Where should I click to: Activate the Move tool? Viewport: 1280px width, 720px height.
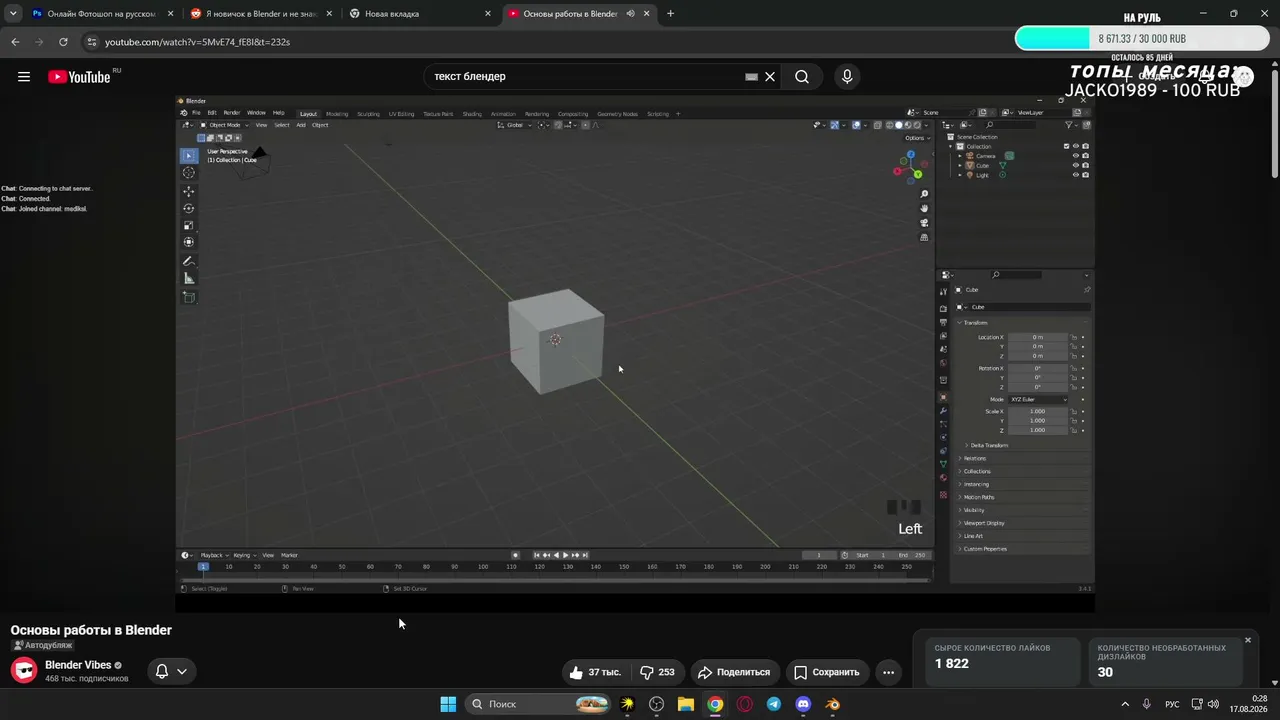(x=188, y=191)
